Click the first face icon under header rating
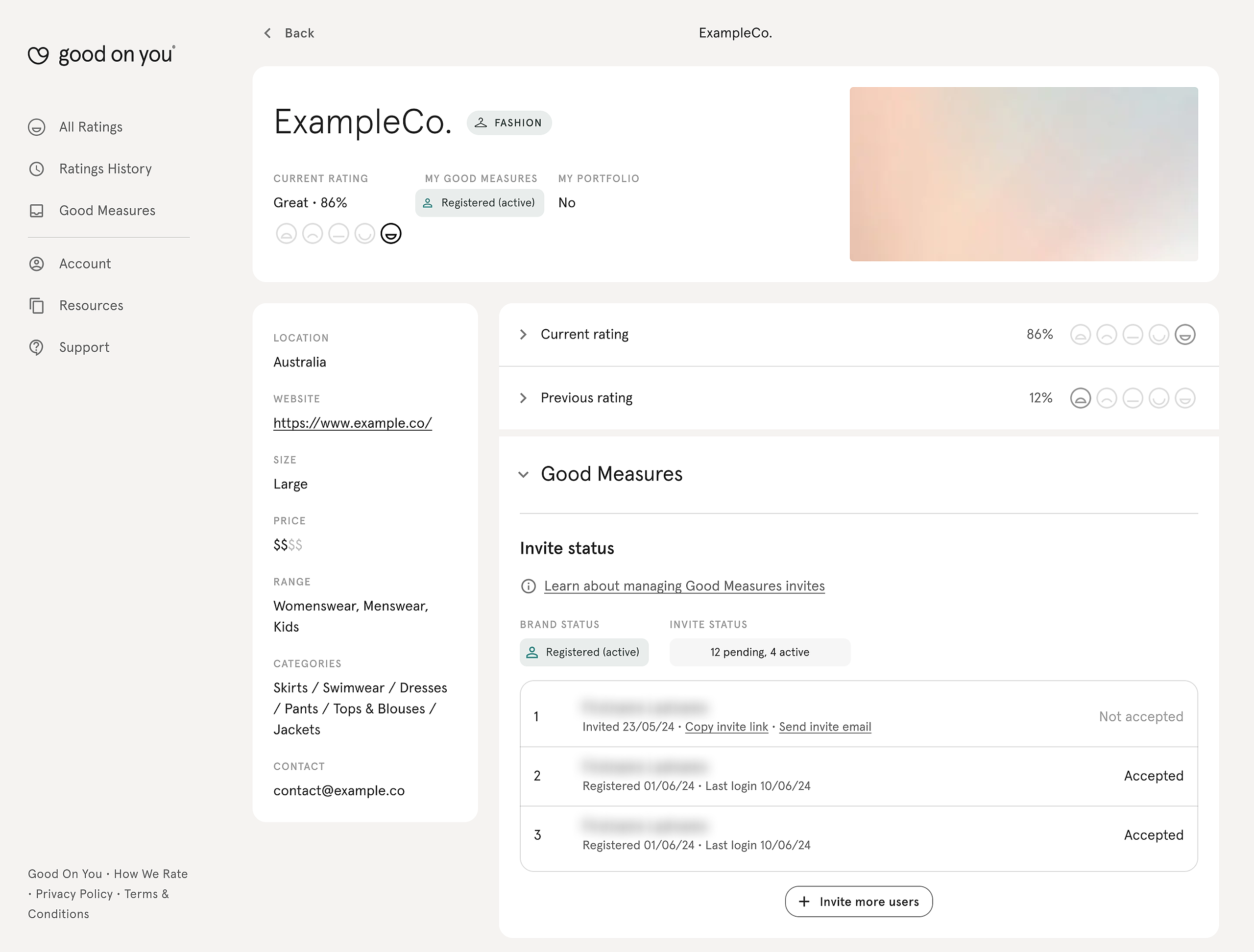Viewport: 1254px width, 952px height. (286, 234)
